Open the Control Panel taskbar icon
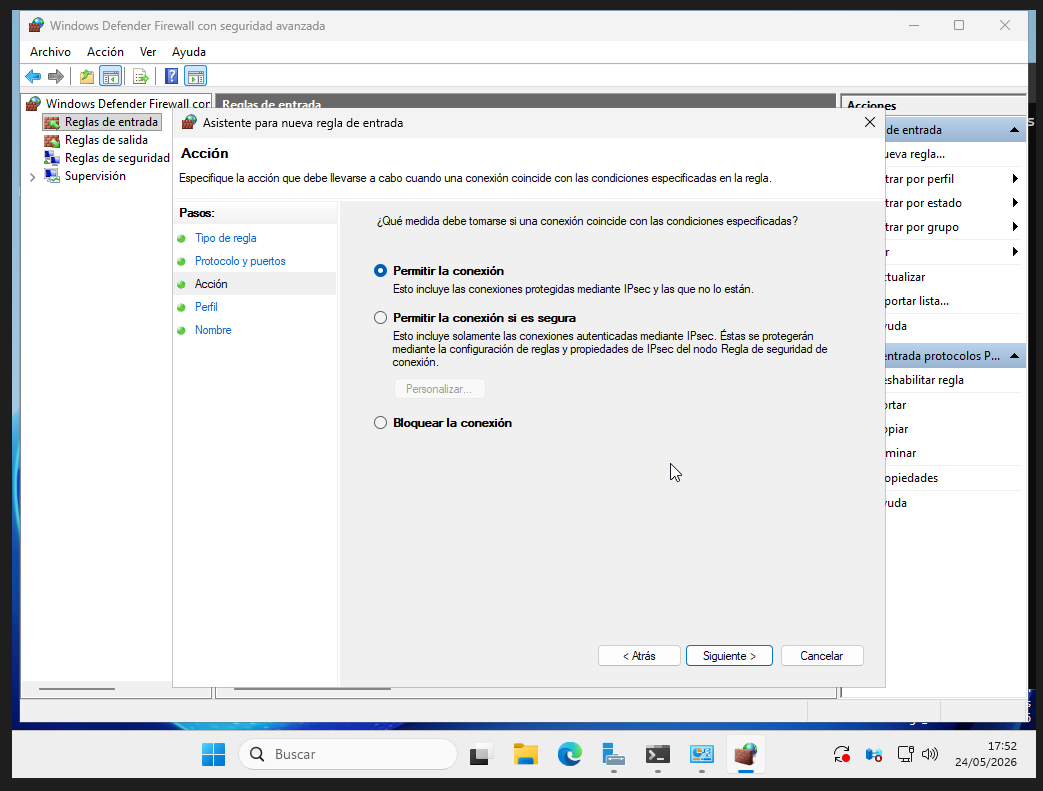Viewport: 1043px width, 791px height. [x=702, y=754]
